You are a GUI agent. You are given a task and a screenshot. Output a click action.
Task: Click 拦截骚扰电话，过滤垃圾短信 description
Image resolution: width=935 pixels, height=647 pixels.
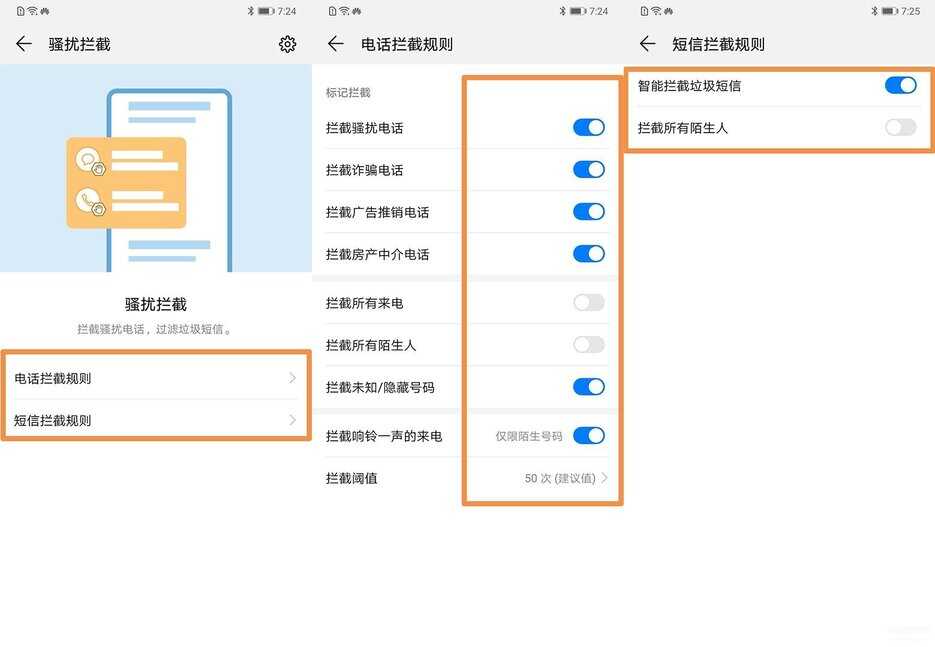point(154,329)
